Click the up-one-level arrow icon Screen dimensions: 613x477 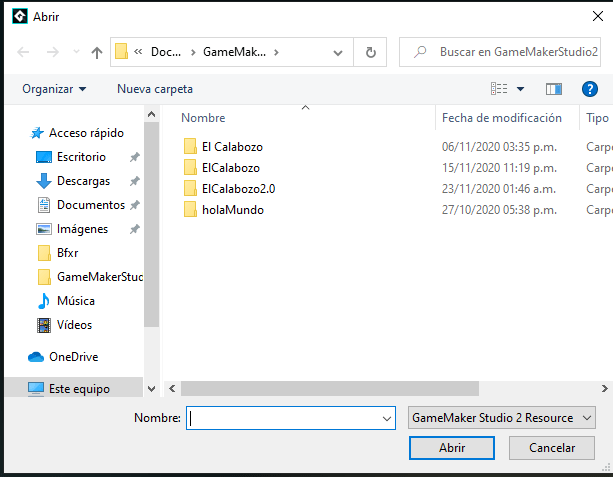tap(97, 52)
